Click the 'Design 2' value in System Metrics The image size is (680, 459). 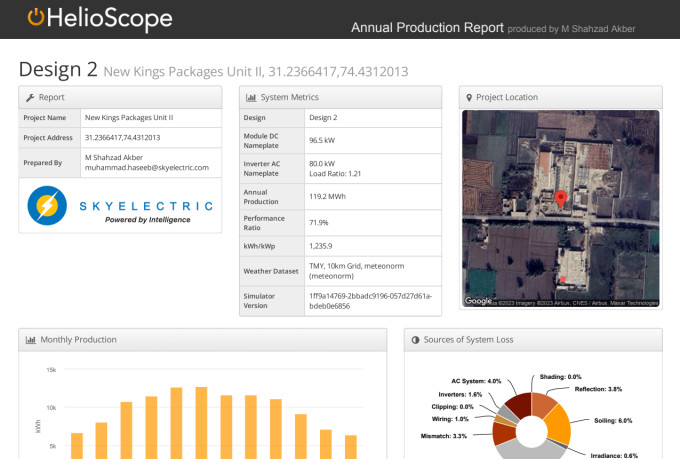tap(323, 118)
